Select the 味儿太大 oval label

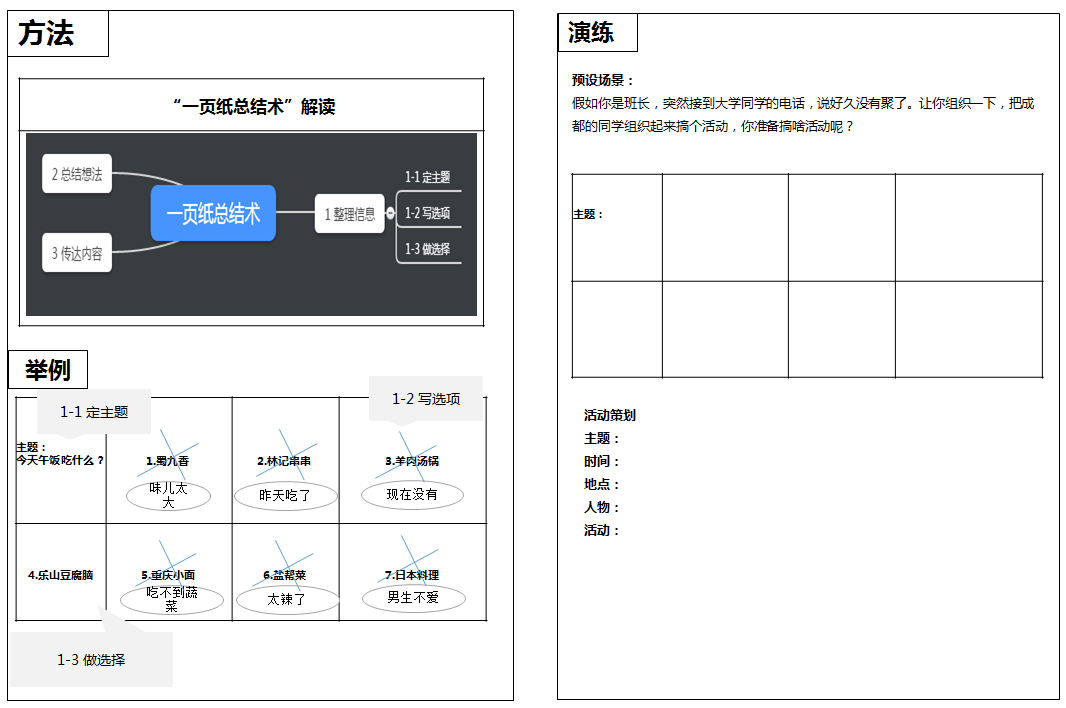click(x=168, y=495)
